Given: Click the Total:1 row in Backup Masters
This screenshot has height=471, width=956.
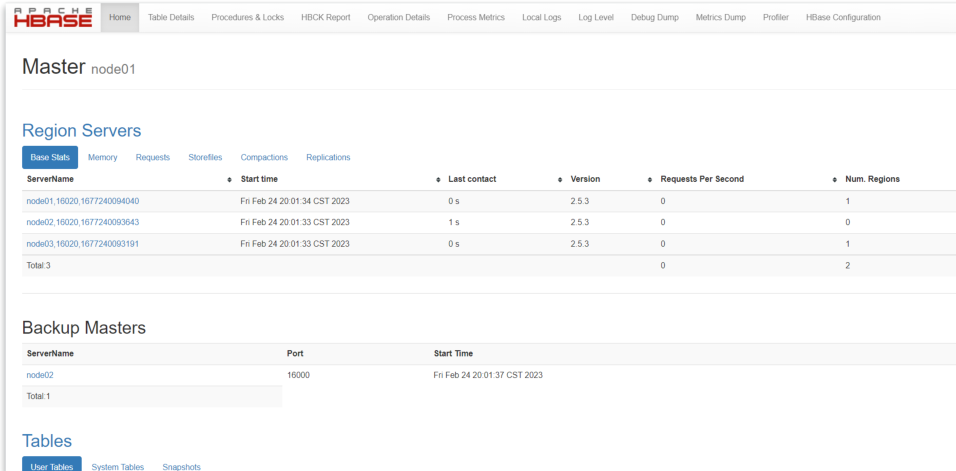Looking at the screenshot, I should coord(152,396).
